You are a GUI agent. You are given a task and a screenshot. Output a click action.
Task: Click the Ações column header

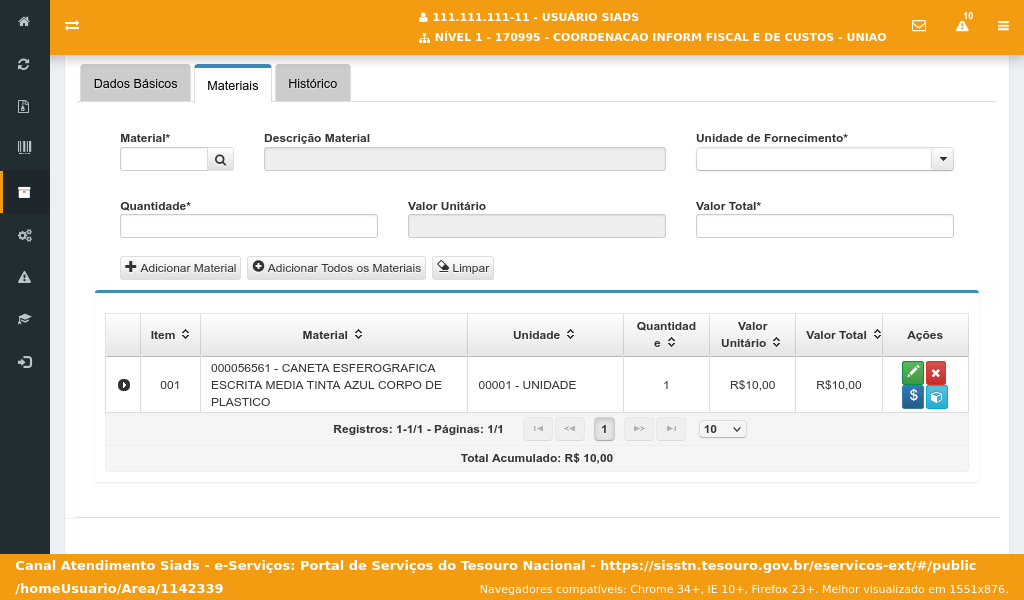coord(925,335)
